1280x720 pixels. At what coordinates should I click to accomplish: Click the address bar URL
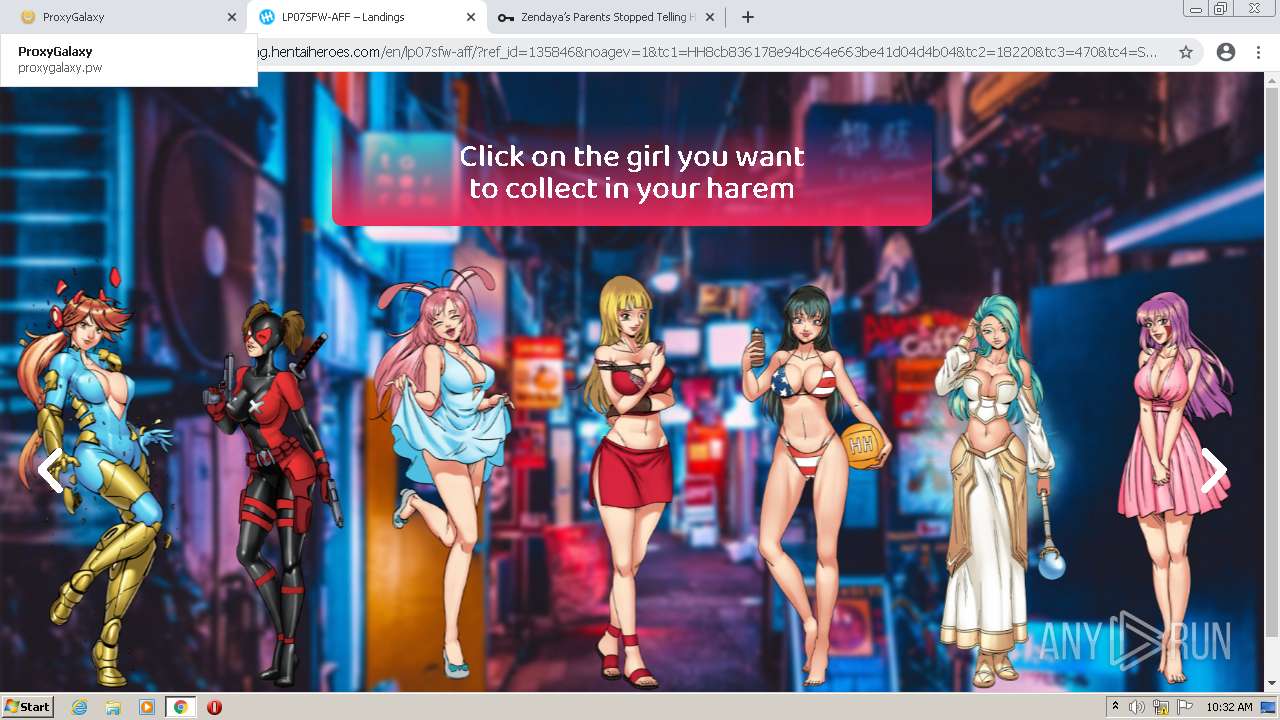(707, 52)
